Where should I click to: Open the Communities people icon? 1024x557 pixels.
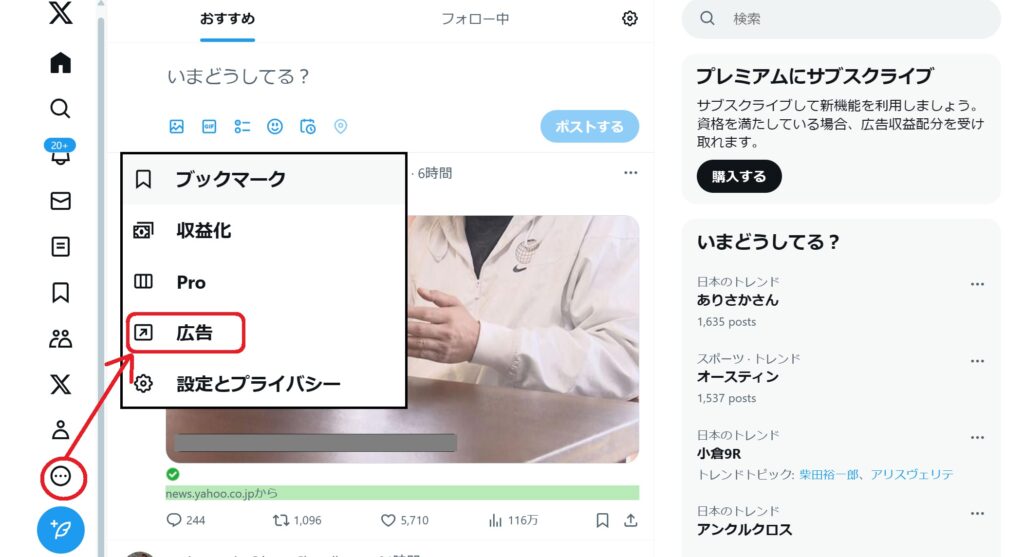coord(60,338)
